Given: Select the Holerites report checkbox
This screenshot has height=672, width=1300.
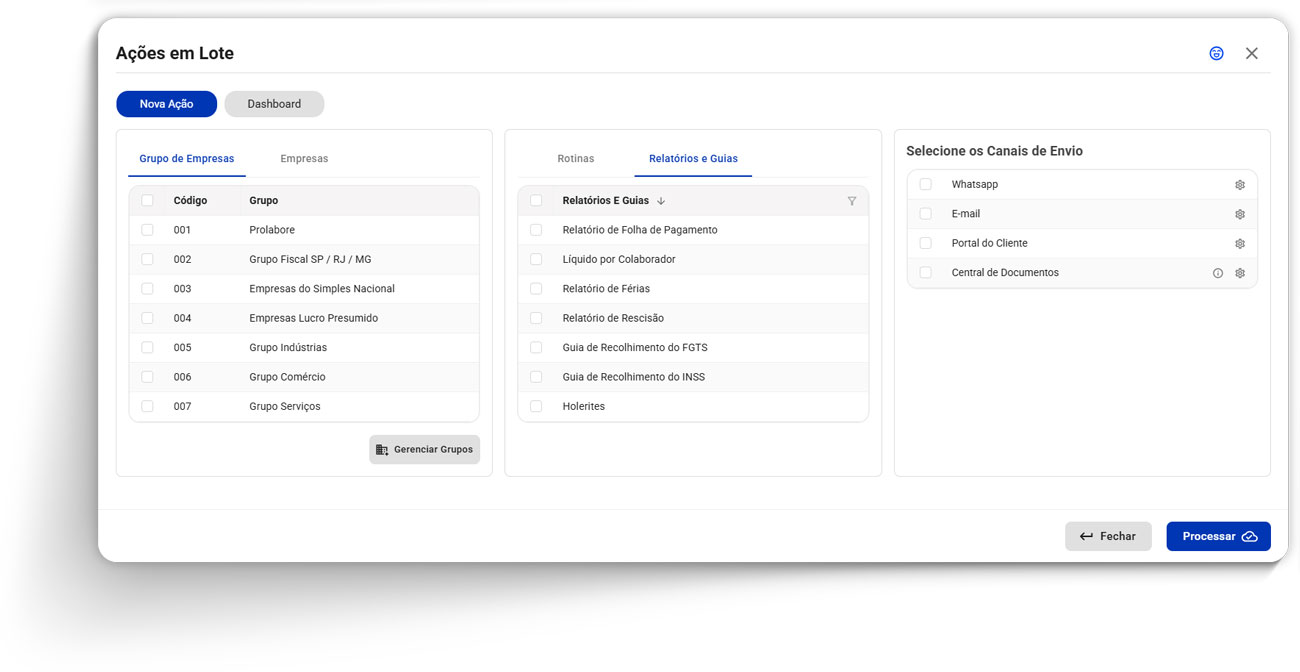Looking at the screenshot, I should [536, 406].
